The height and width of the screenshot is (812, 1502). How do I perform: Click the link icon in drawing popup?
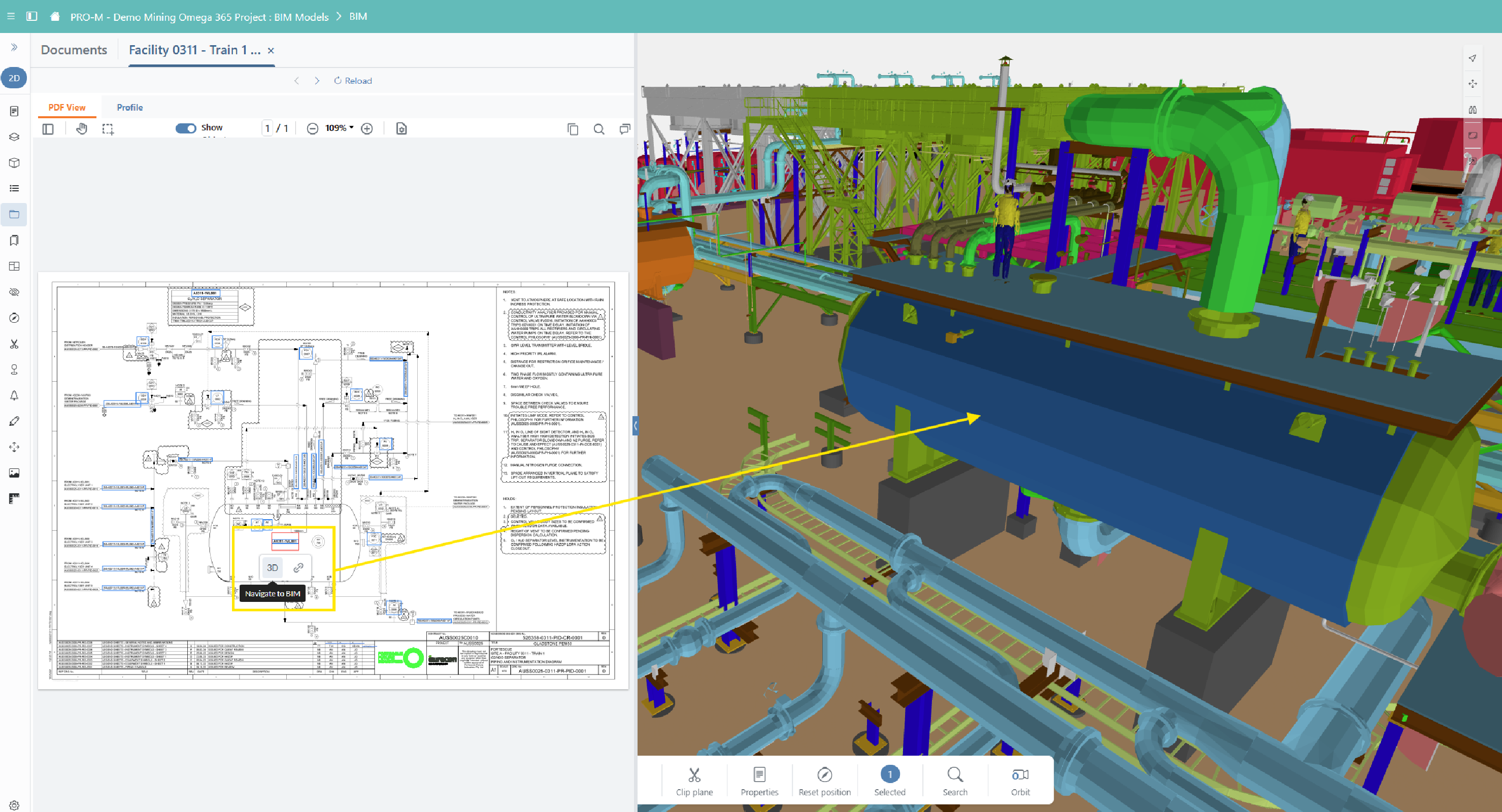click(298, 567)
